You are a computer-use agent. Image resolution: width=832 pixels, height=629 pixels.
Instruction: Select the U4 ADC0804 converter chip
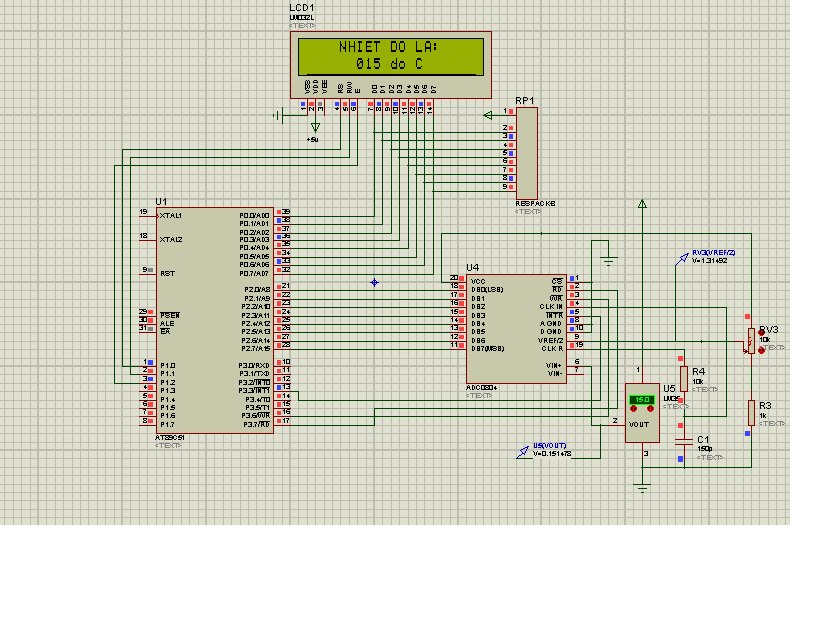(x=516, y=329)
